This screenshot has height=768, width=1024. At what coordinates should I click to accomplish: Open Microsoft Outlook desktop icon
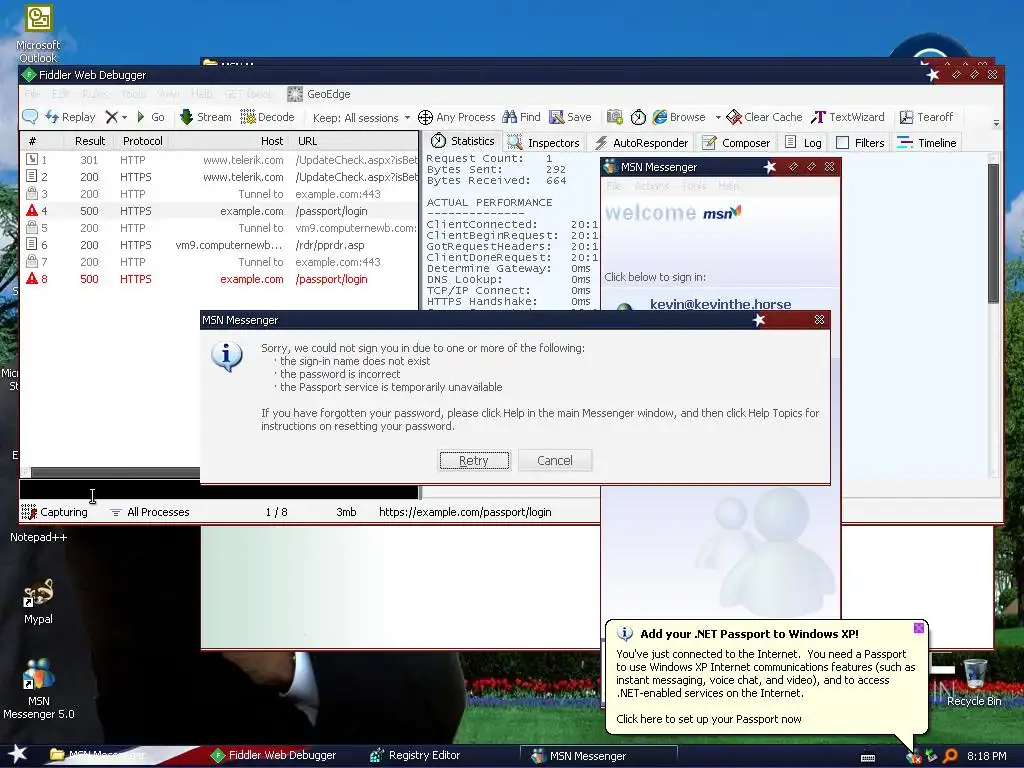(38, 34)
